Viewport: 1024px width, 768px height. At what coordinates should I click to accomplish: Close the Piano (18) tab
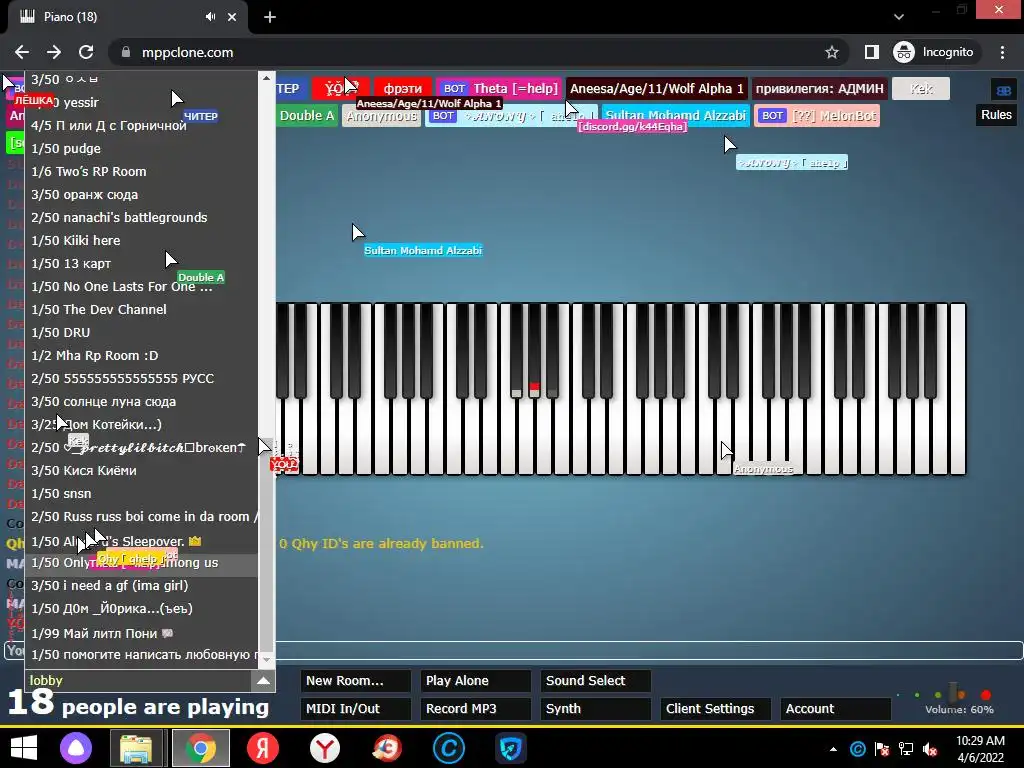coord(232,17)
